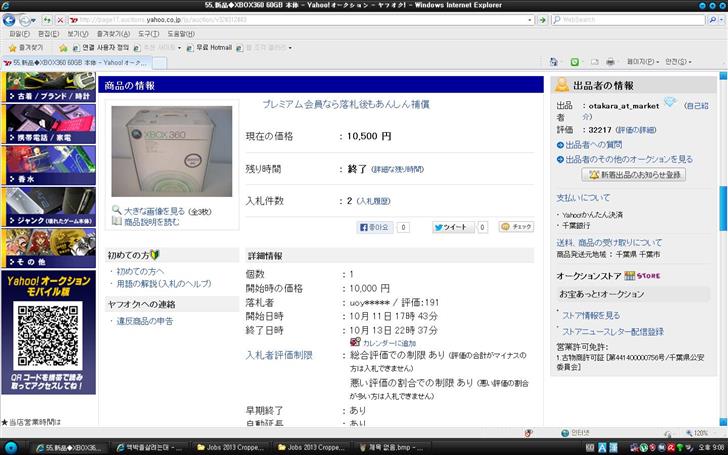This screenshot has width=728, height=455.
Task: Open the address bar dropdown arrow
Action: (x=530, y=20)
